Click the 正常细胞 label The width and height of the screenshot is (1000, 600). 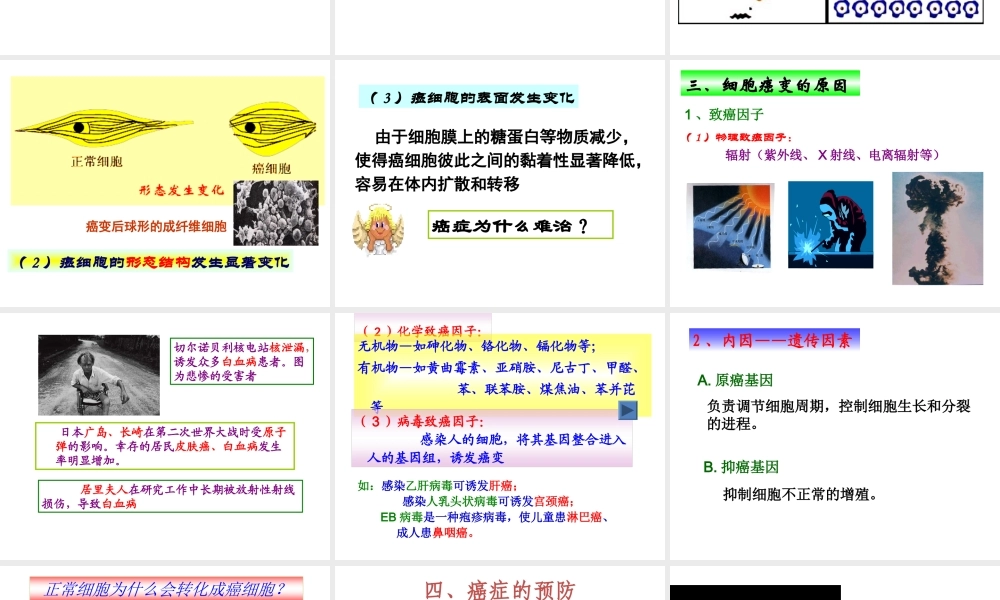pos(97,162)
